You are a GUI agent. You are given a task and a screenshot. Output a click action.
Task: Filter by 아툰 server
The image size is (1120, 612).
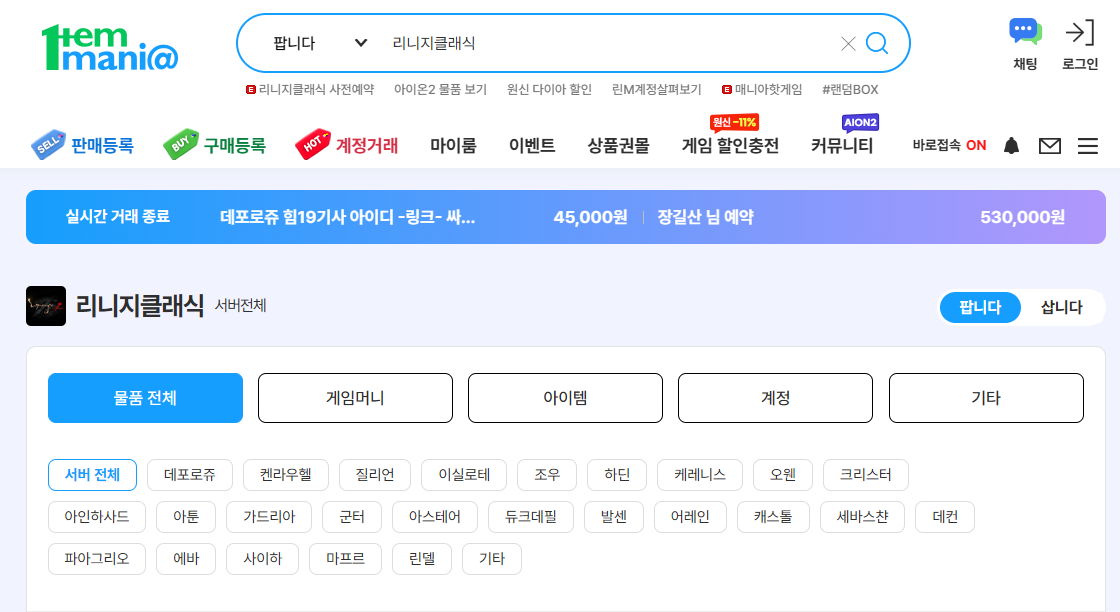186,517
